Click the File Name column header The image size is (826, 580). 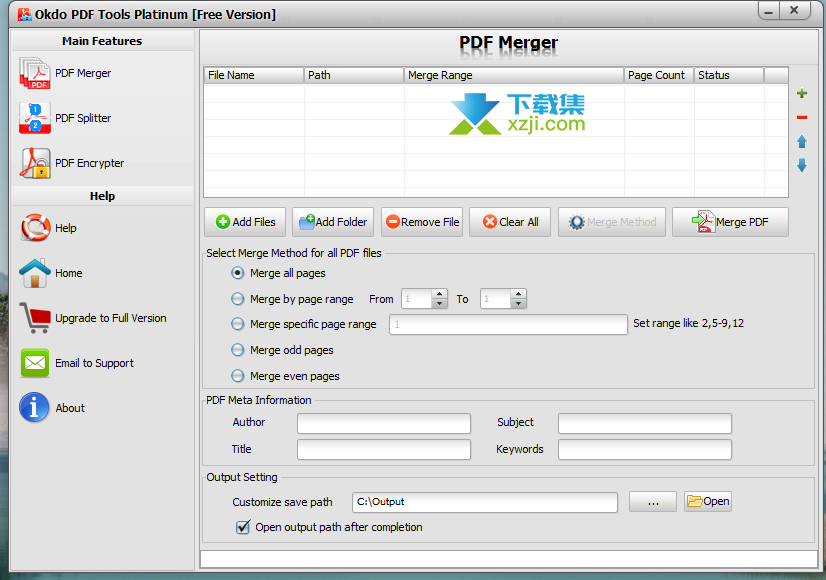point(254,75)
